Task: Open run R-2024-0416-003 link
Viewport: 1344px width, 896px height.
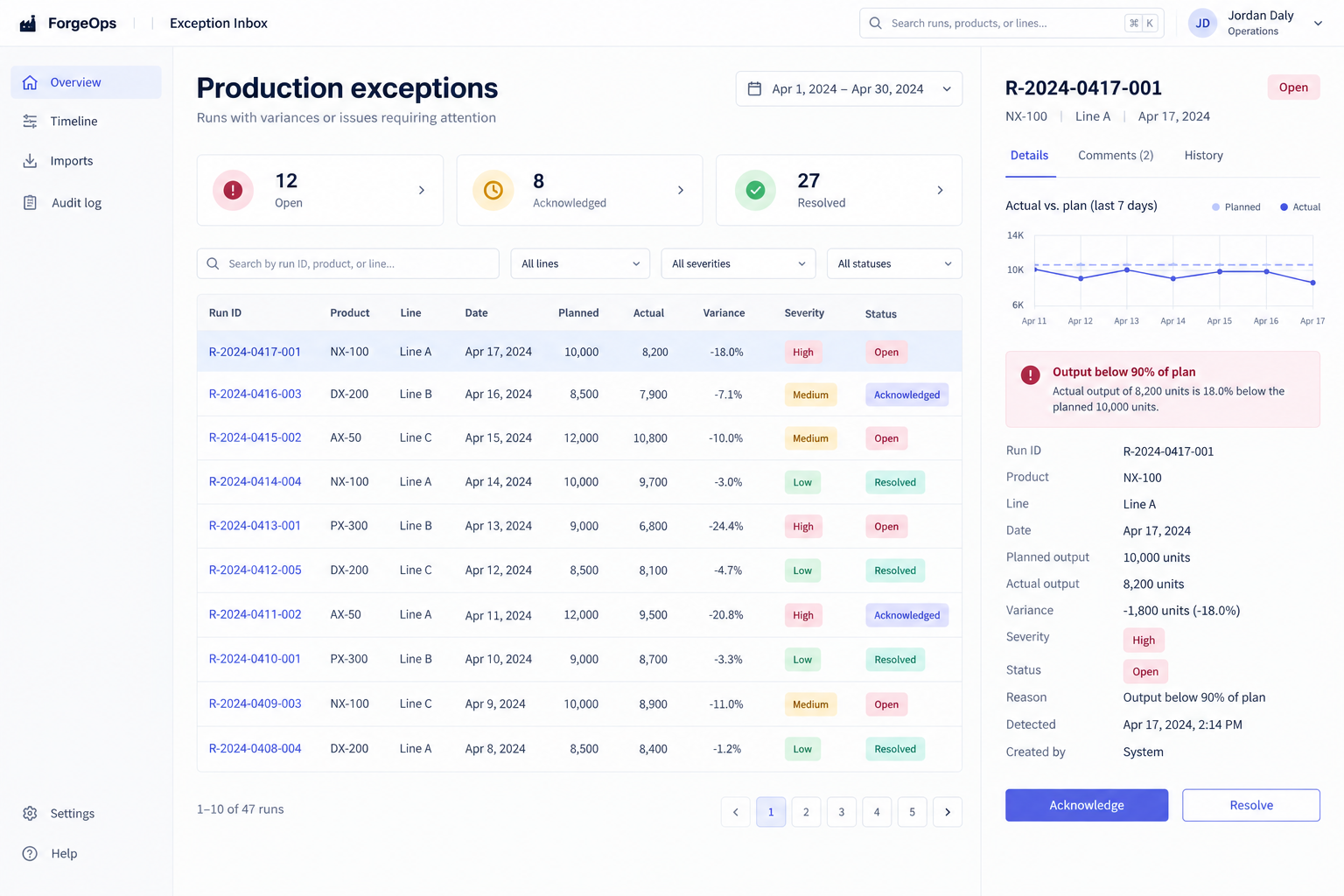Action: coord(255,394)
